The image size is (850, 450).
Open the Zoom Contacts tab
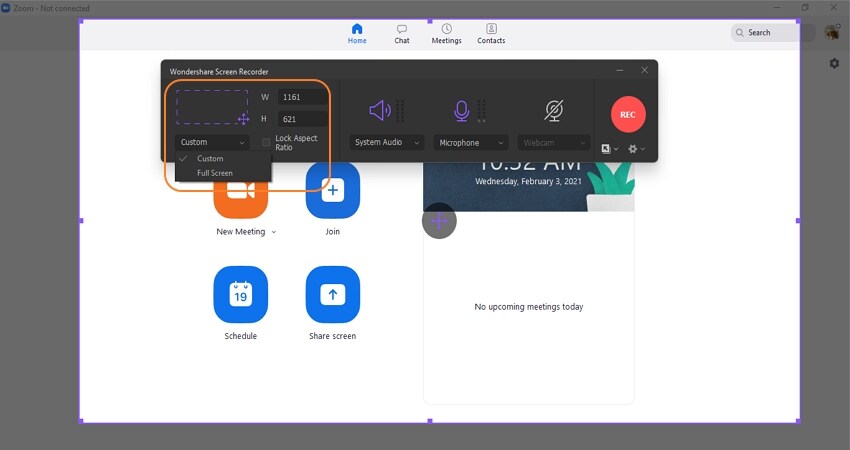491,34
